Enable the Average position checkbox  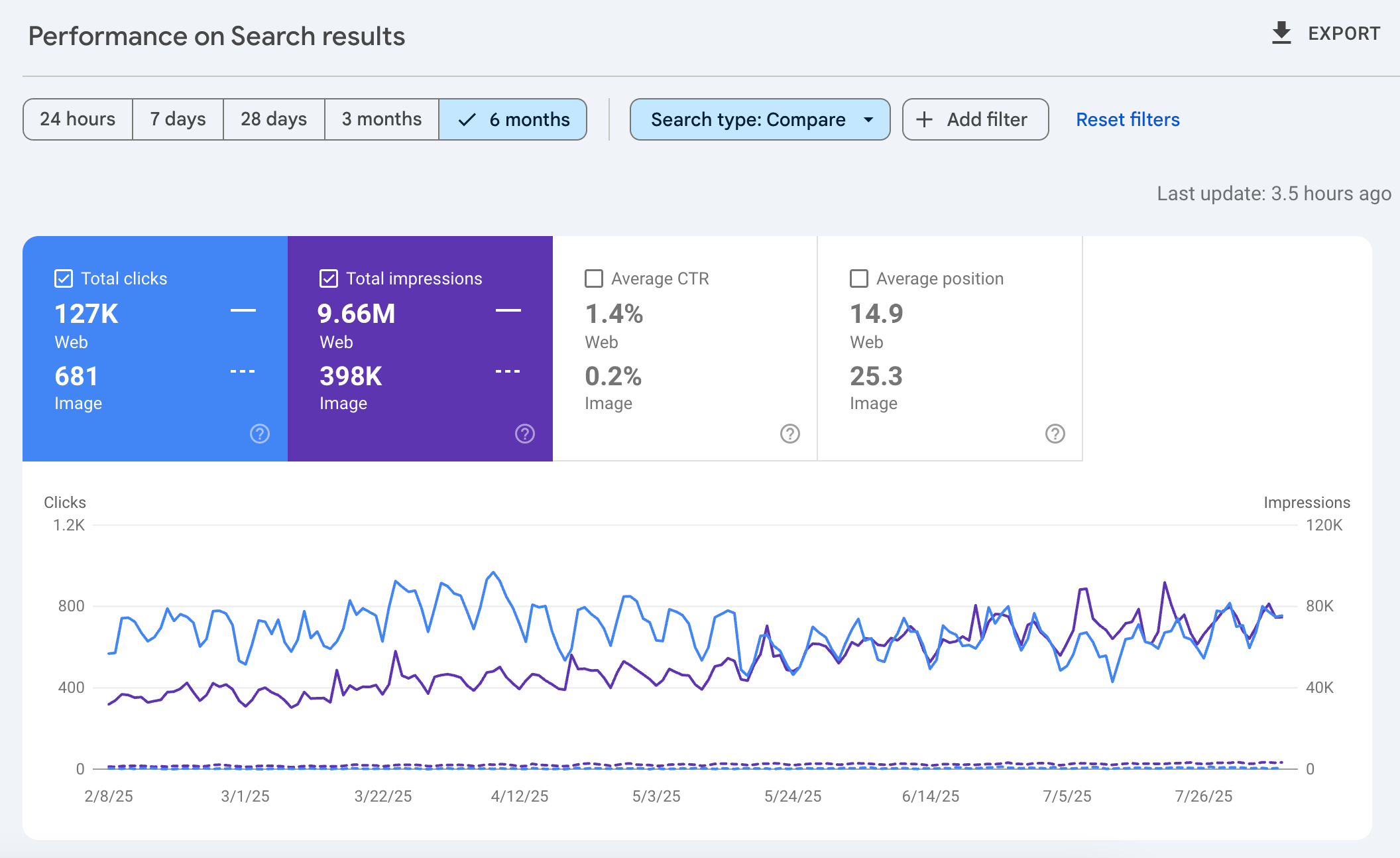pos(859,278)
